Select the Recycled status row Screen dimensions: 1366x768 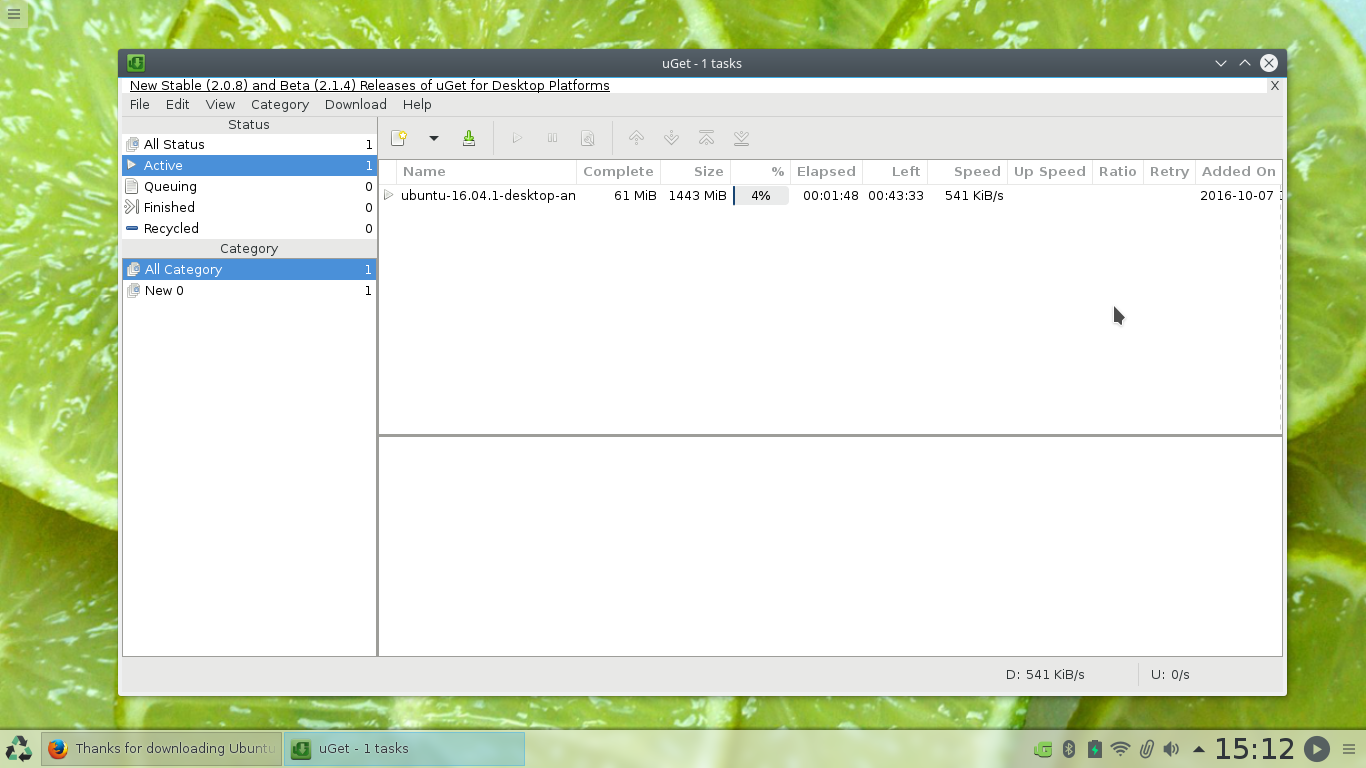[249, 229]
